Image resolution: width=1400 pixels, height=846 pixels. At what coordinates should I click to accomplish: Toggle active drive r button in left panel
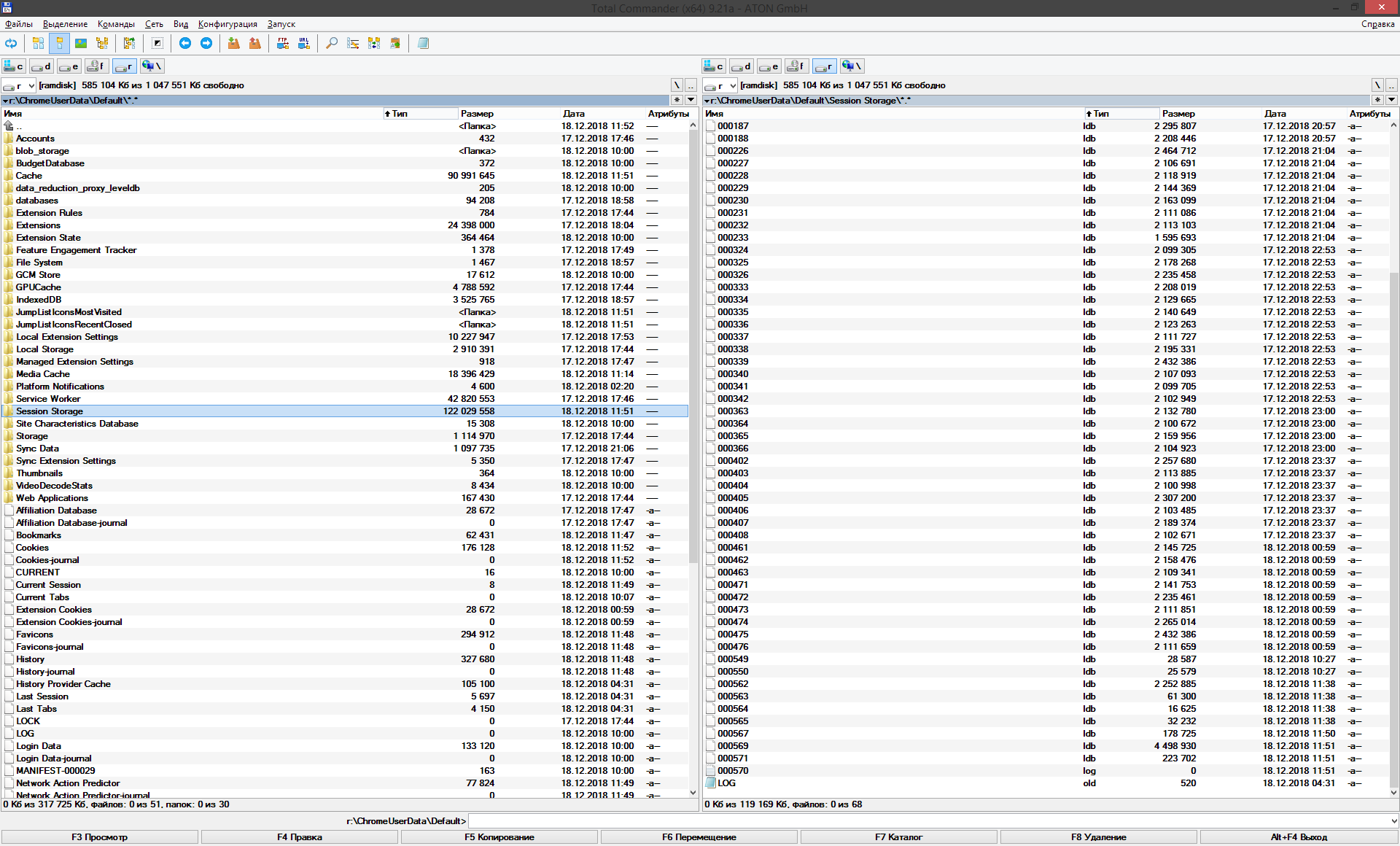click(x=124, y=66)
